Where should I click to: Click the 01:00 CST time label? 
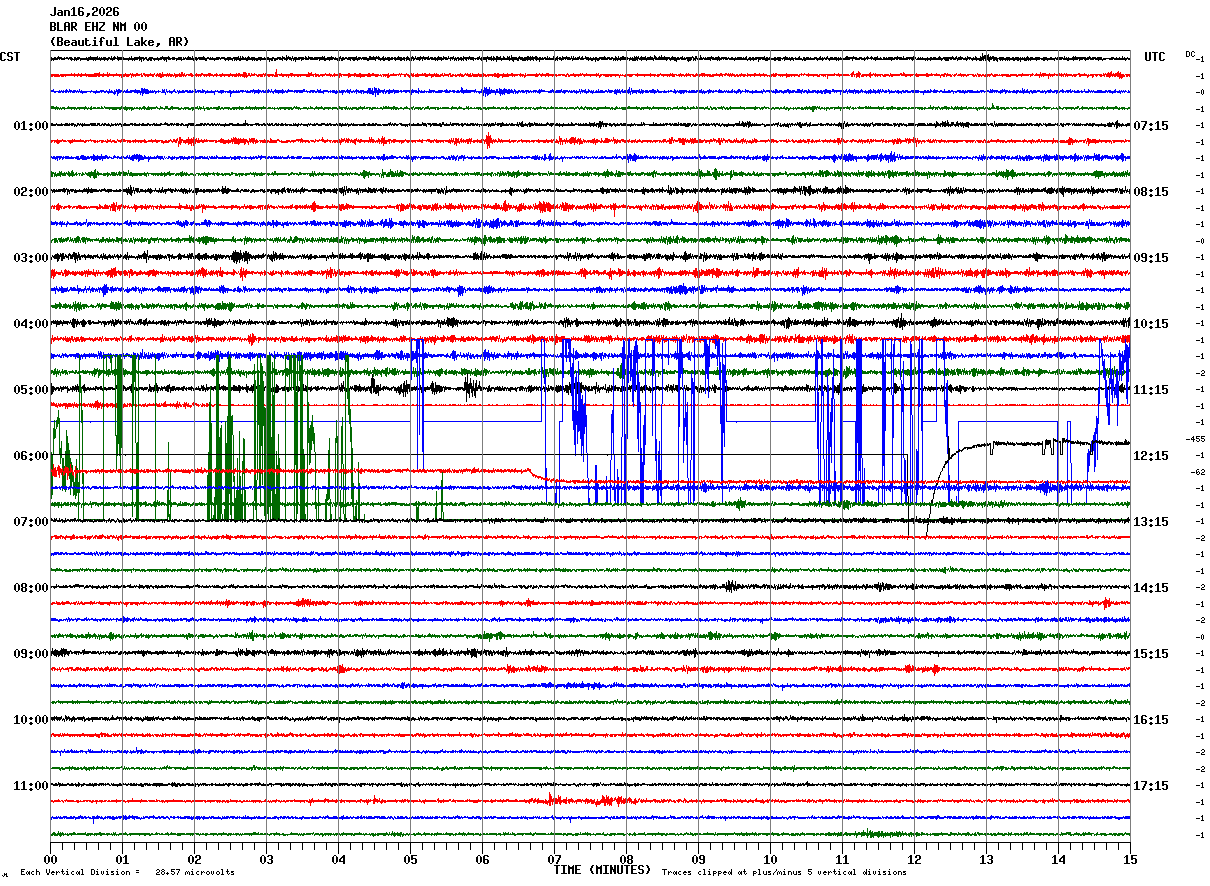(x=31, y=126)
